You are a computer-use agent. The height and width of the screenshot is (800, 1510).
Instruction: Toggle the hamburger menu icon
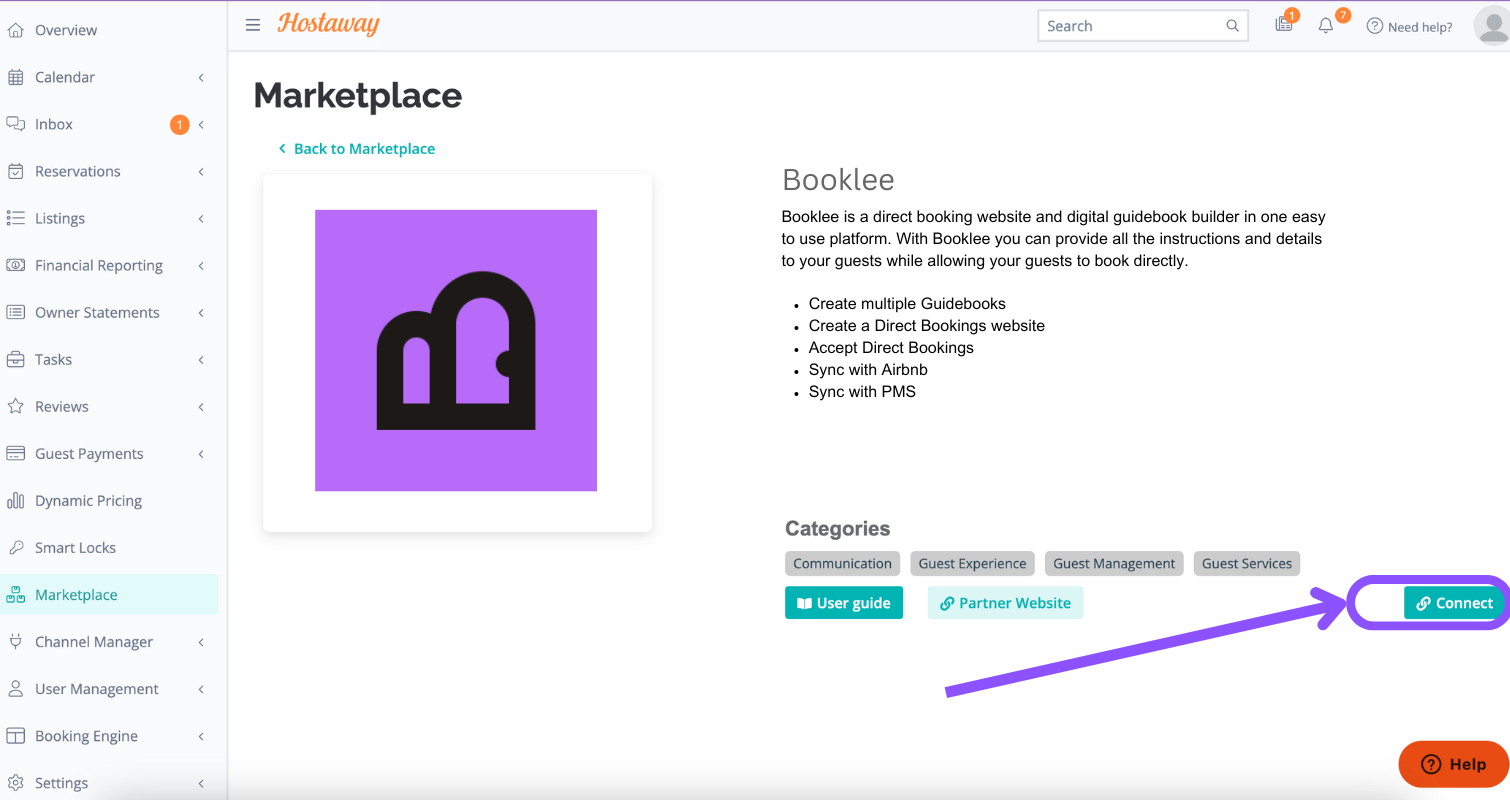click(253, 25)
